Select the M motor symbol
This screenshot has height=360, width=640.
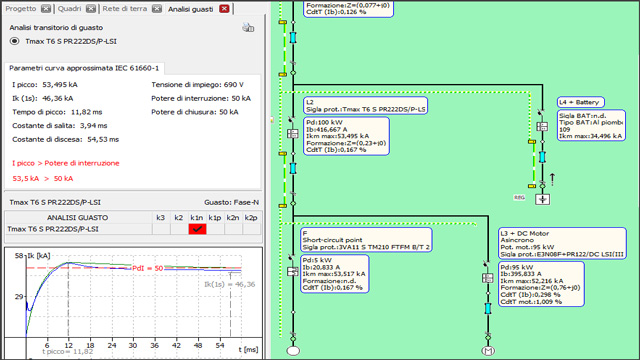point(488,351)
